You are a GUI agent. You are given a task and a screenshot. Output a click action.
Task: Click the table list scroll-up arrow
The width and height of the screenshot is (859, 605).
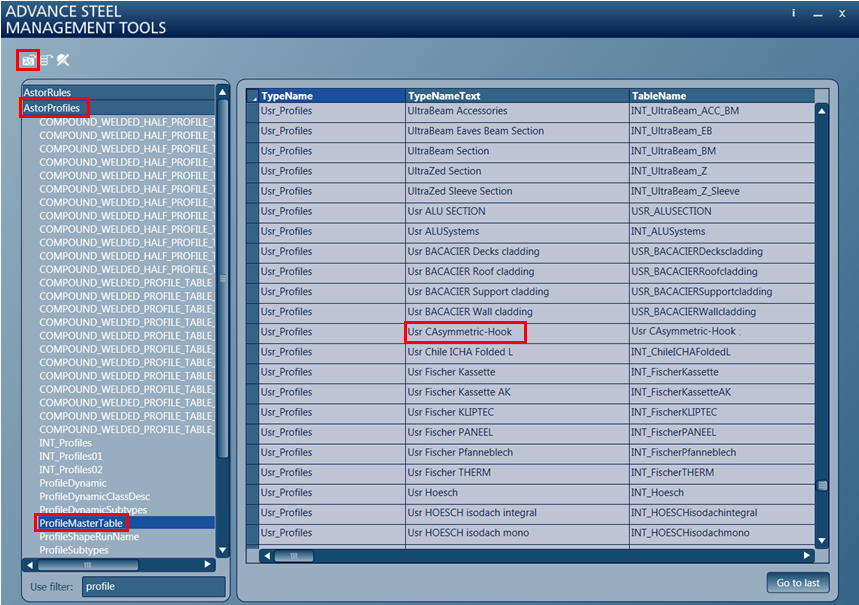click(222, 92)
